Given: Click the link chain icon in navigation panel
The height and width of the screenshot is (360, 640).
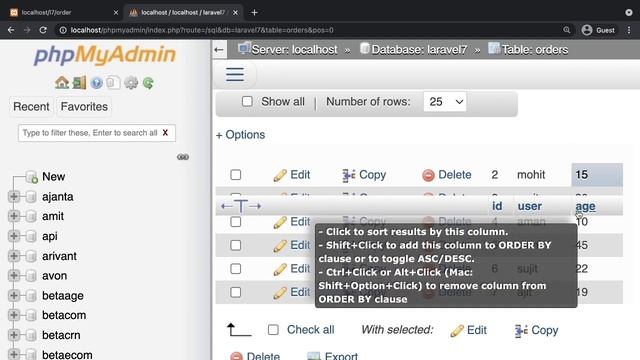Looking at the screenshot, I should point(183,157).
